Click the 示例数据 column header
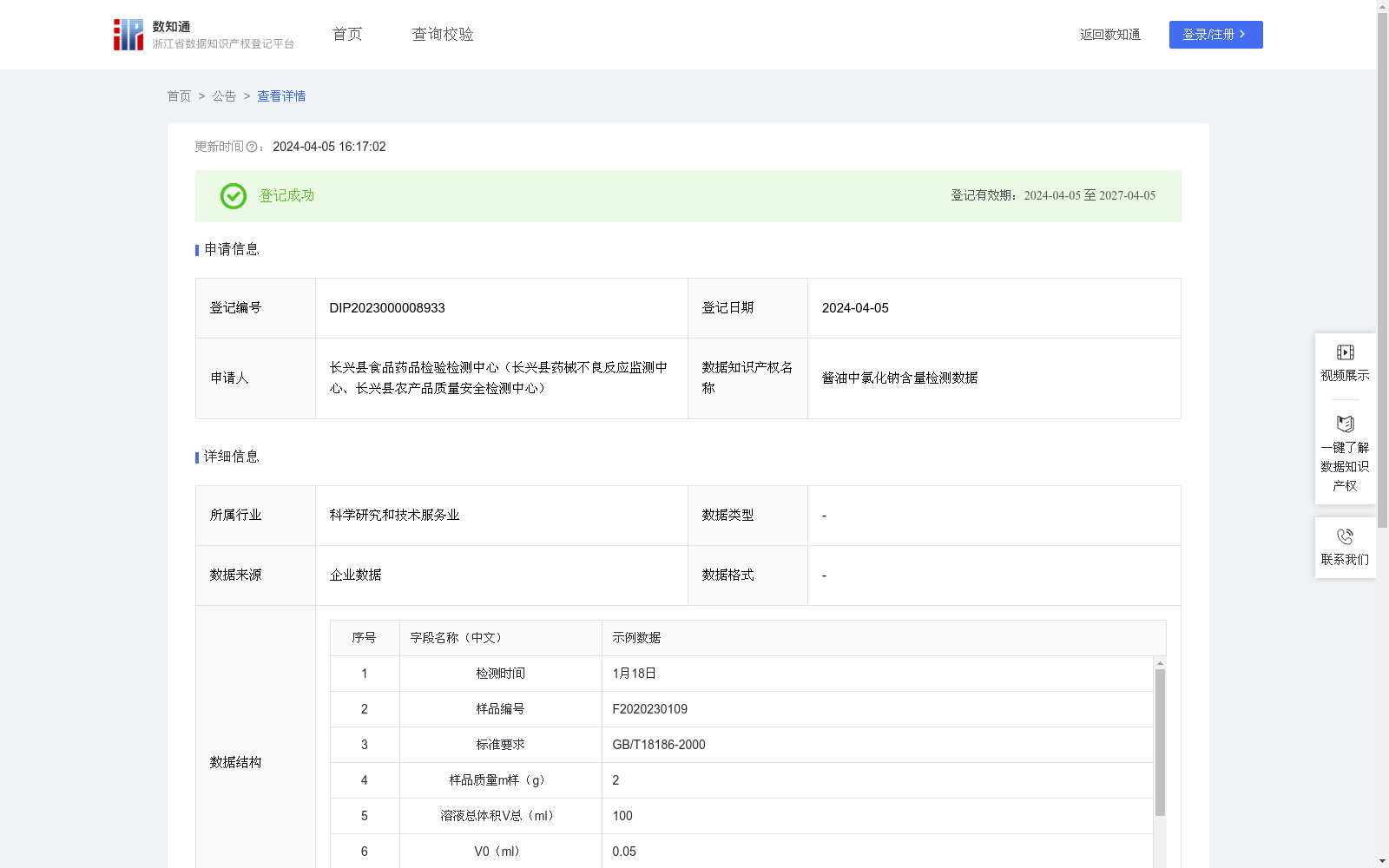1389x868 pixels. pyautogui.click(x=636, y=638)
